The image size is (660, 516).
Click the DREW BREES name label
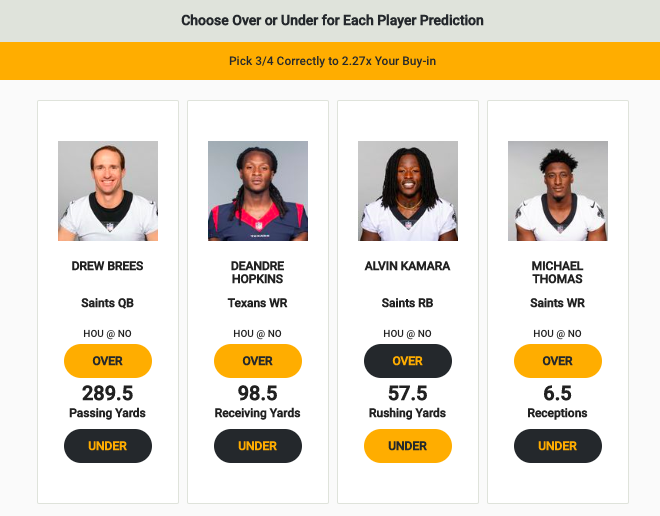107,266
